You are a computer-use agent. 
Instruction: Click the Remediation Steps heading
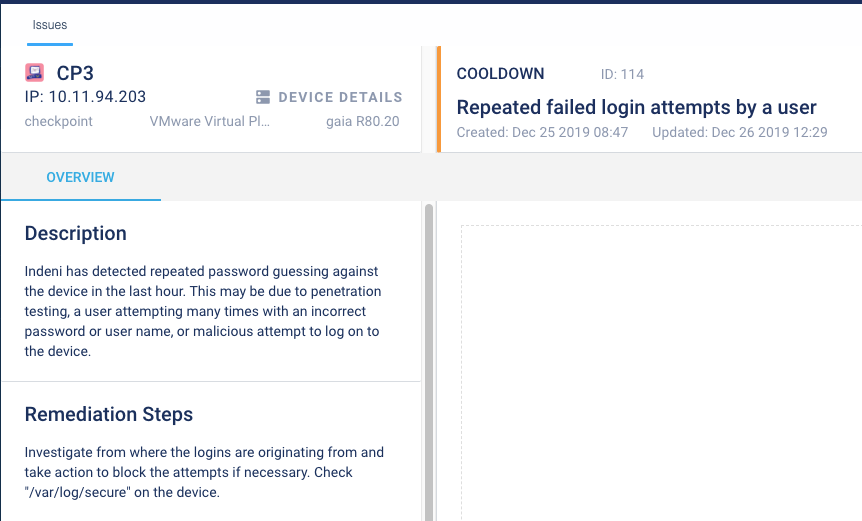pyautogui.click(x=109, y=414)
